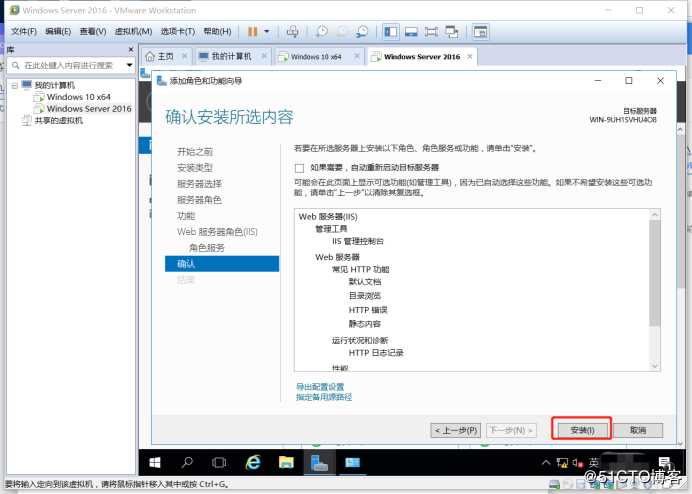The image size is (692, 494).
Task: Click the 取消 button
Action: click(x=638, y=430)
